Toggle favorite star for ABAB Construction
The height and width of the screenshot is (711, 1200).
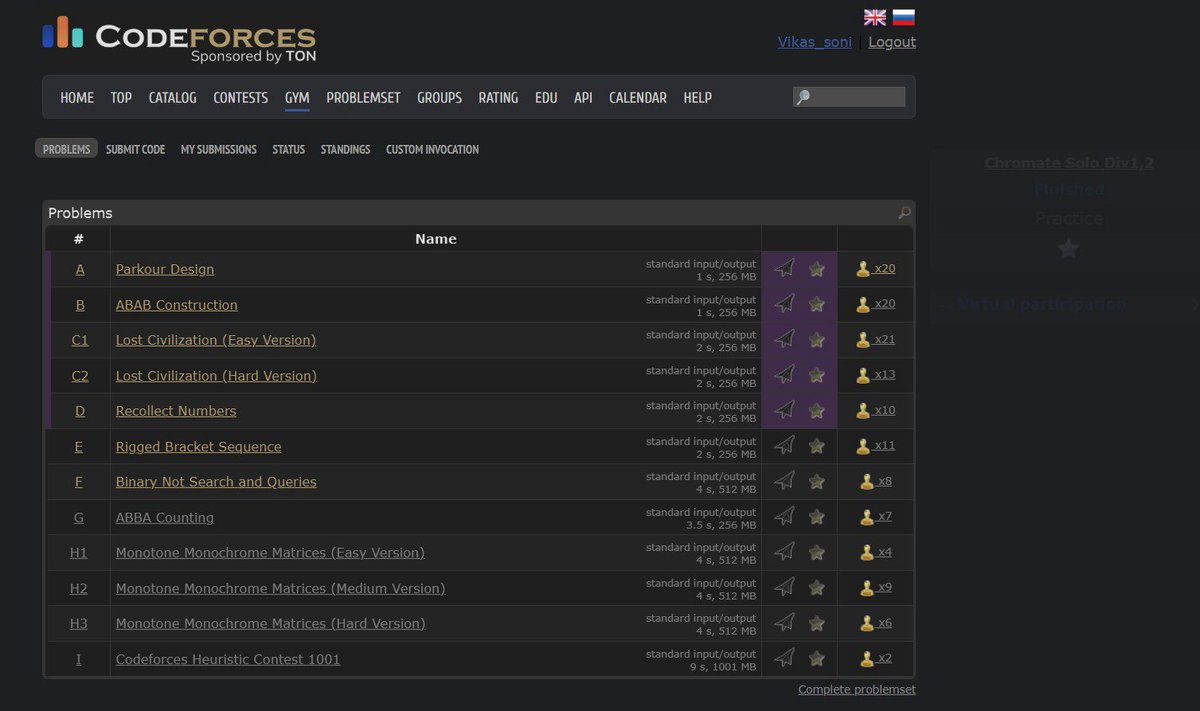817,304
